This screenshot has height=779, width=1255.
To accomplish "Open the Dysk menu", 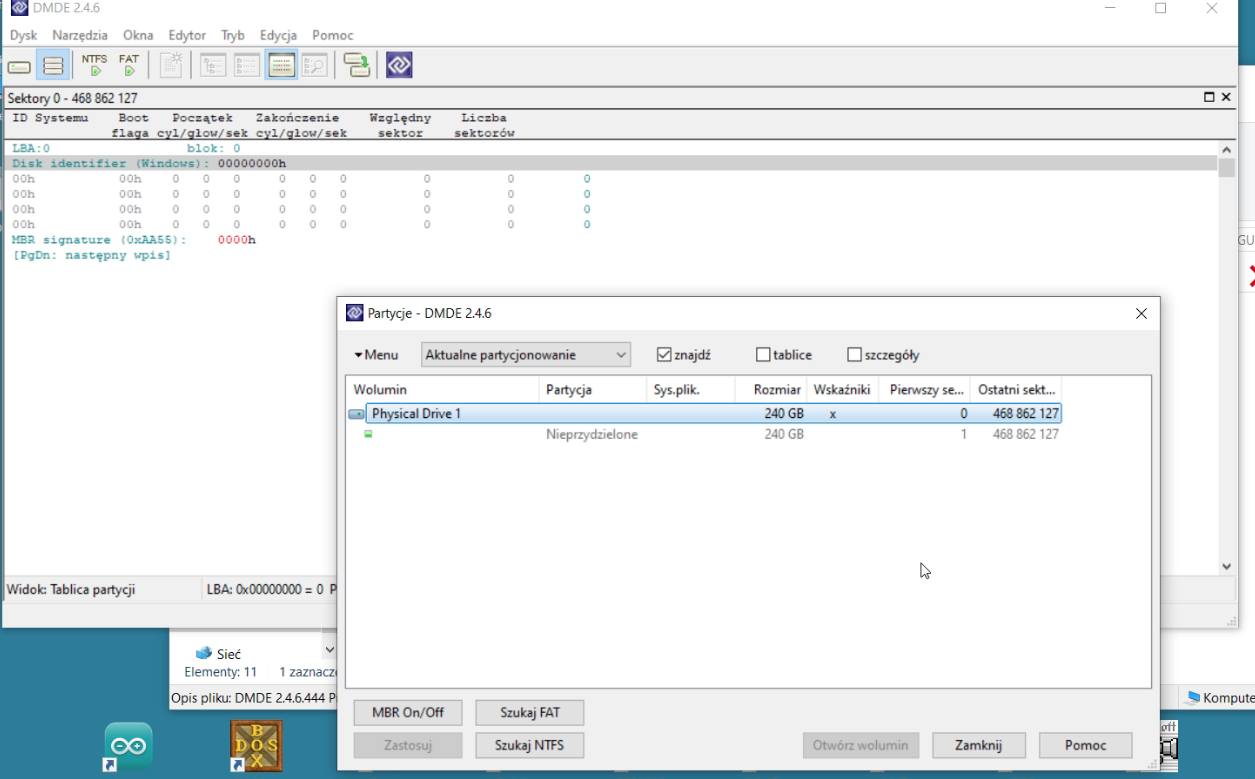I will point(23,35).
